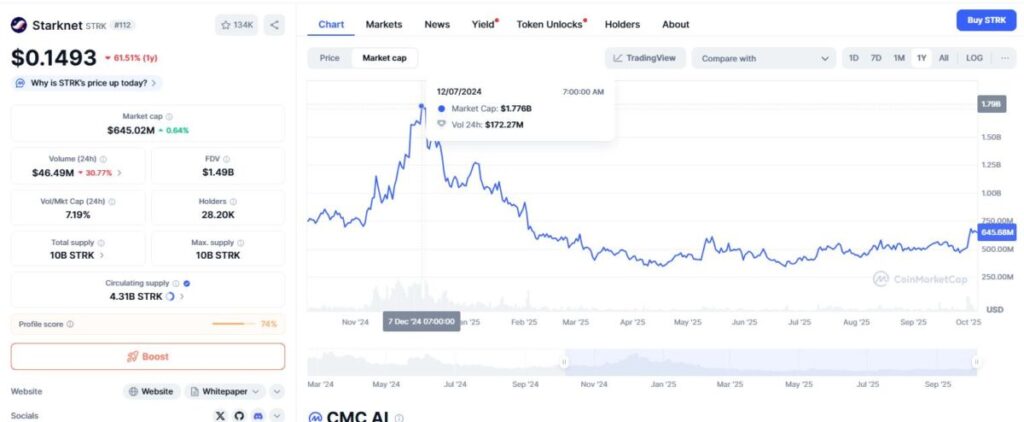Image resolution: width=1024 pixels, height=422 pixels.
Task: Click the Market cap info icon
Action: tap(169, 117)
